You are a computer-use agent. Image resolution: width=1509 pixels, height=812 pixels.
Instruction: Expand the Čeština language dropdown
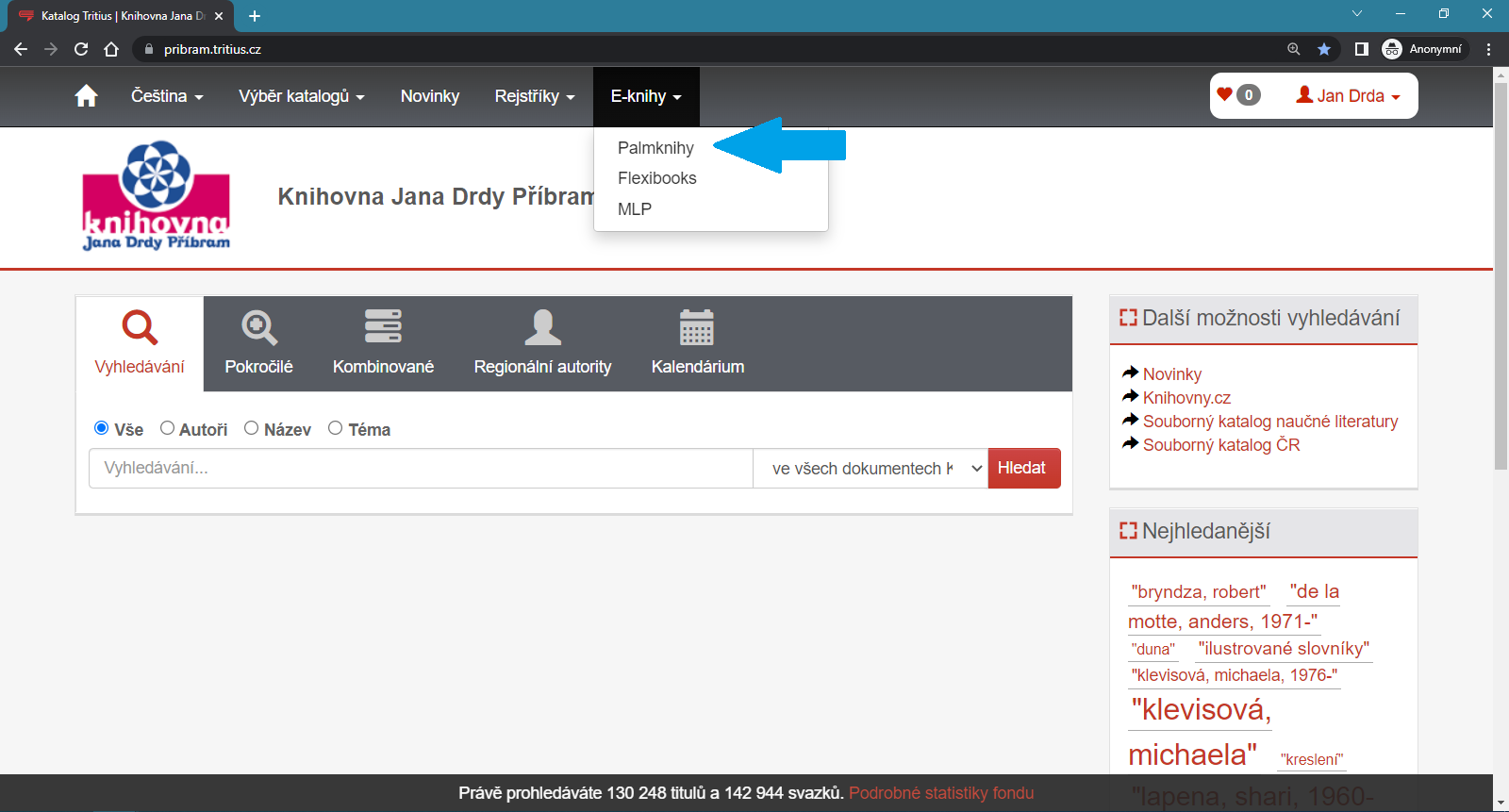click(x=167, y=96)
